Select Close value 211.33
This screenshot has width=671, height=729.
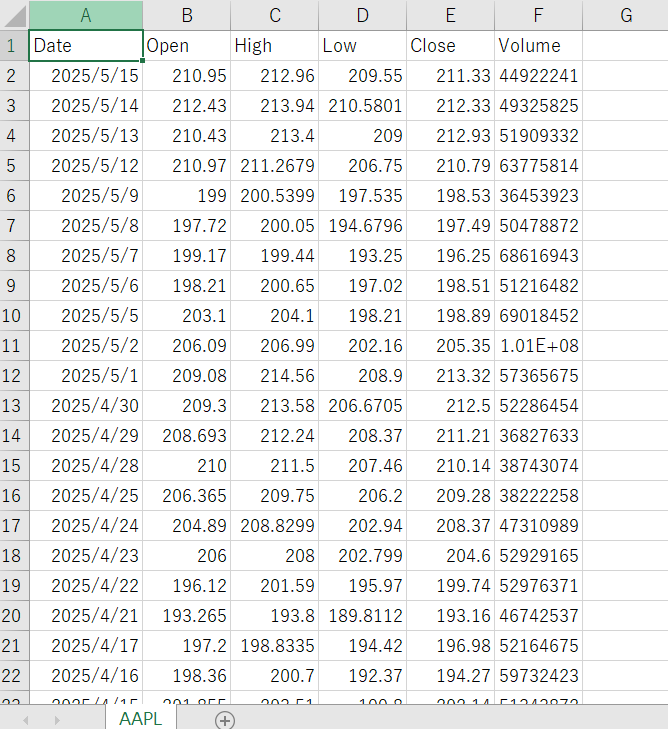(450, 75)
